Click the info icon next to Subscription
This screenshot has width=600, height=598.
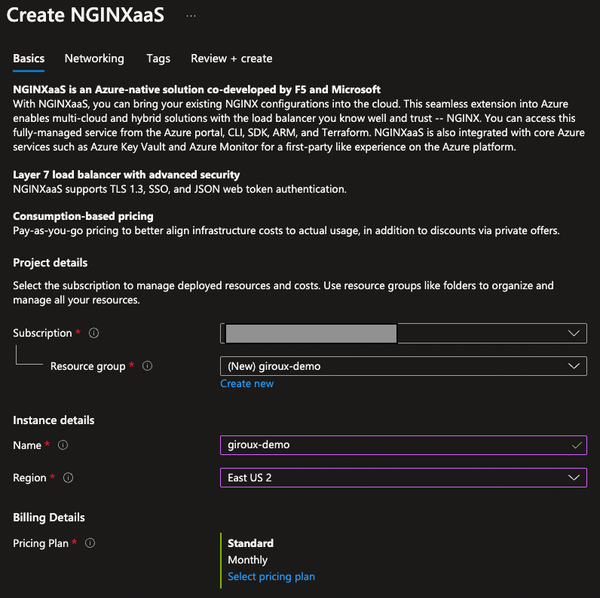[x=94, y=333]
